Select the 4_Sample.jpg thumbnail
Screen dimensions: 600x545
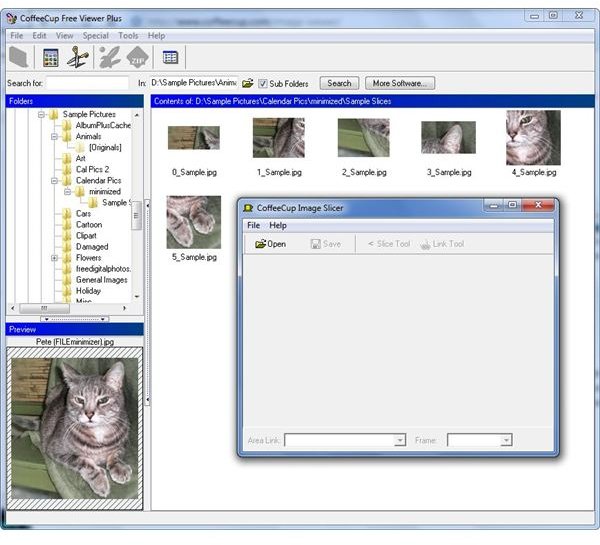(533, 137)
